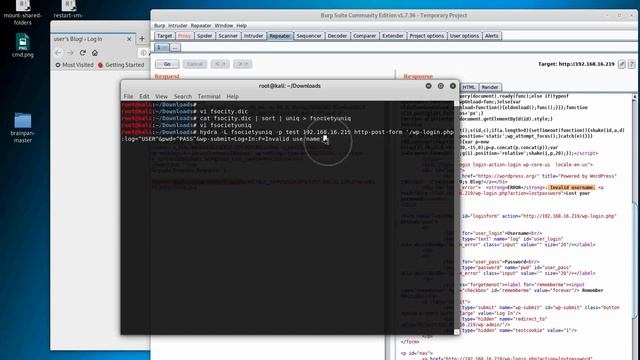640x360 pixels.
Task: Switch to the Extender tab
Action: (x=393, y=36)
